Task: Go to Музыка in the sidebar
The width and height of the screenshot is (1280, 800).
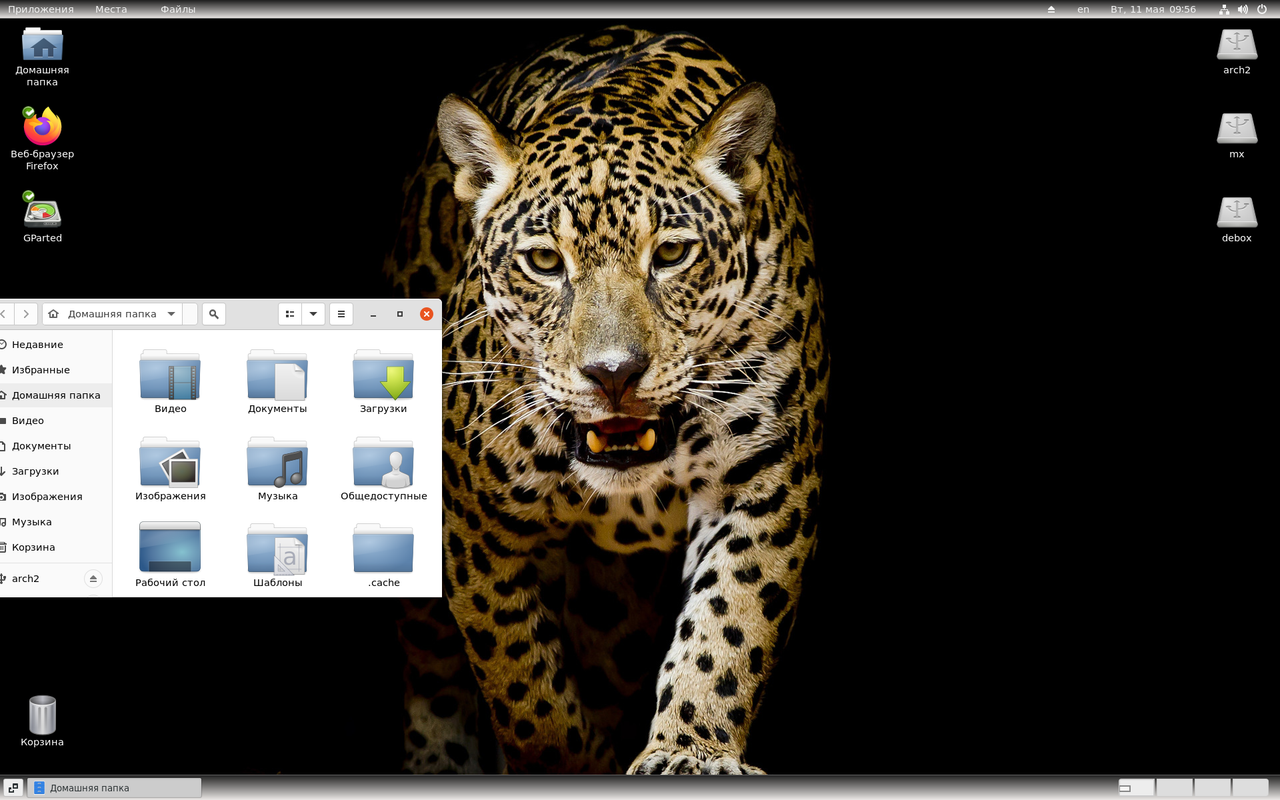Action: point(56,522)
